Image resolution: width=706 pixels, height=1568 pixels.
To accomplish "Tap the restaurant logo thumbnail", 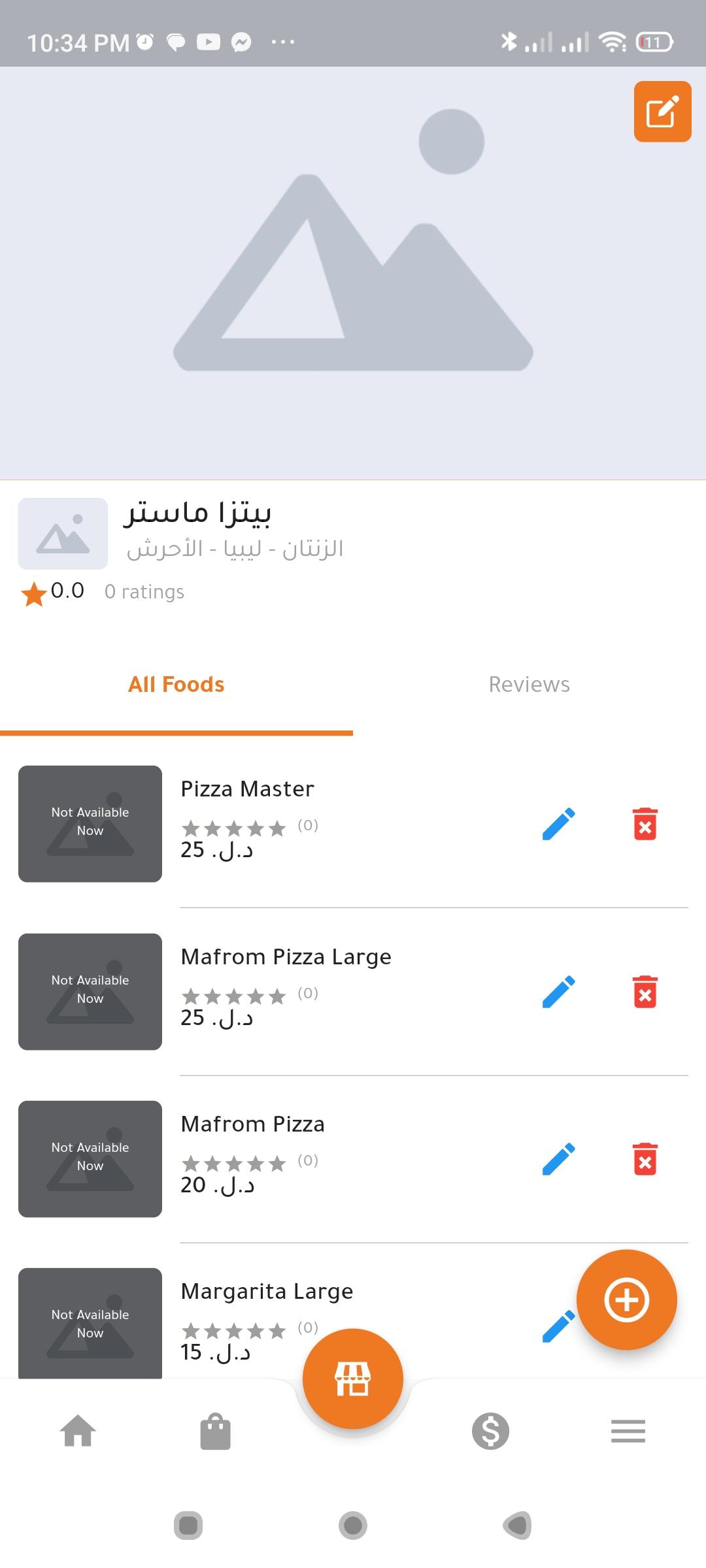I will tap(63, 534).
